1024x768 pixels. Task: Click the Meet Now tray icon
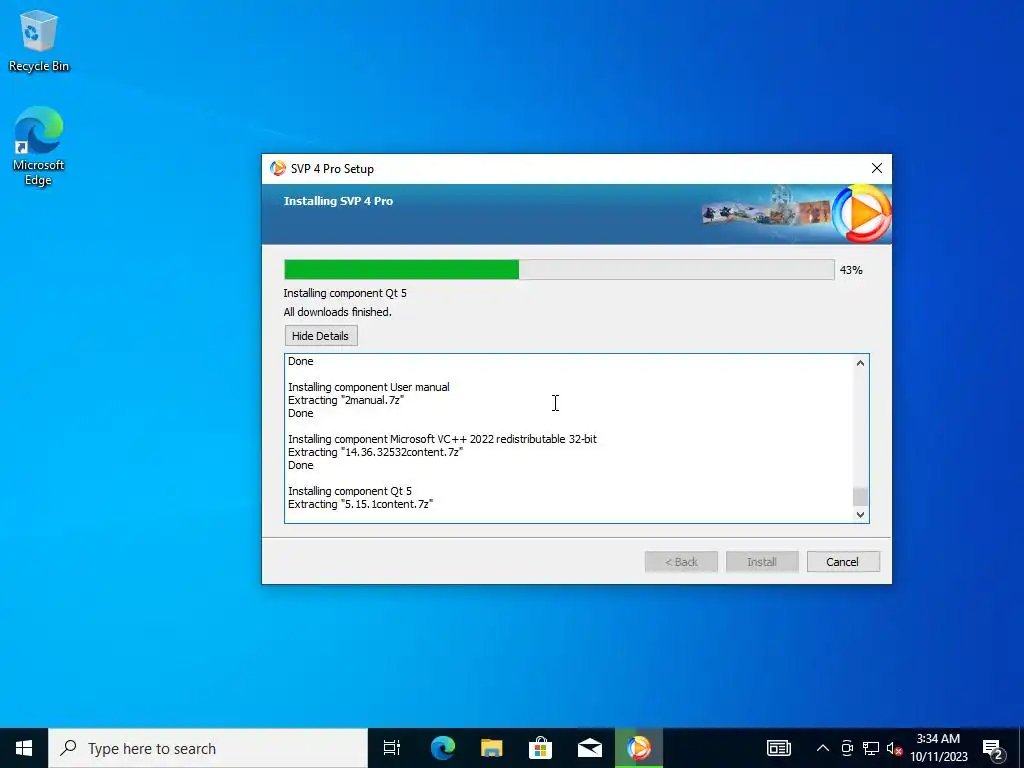click(x=847, y=748)
